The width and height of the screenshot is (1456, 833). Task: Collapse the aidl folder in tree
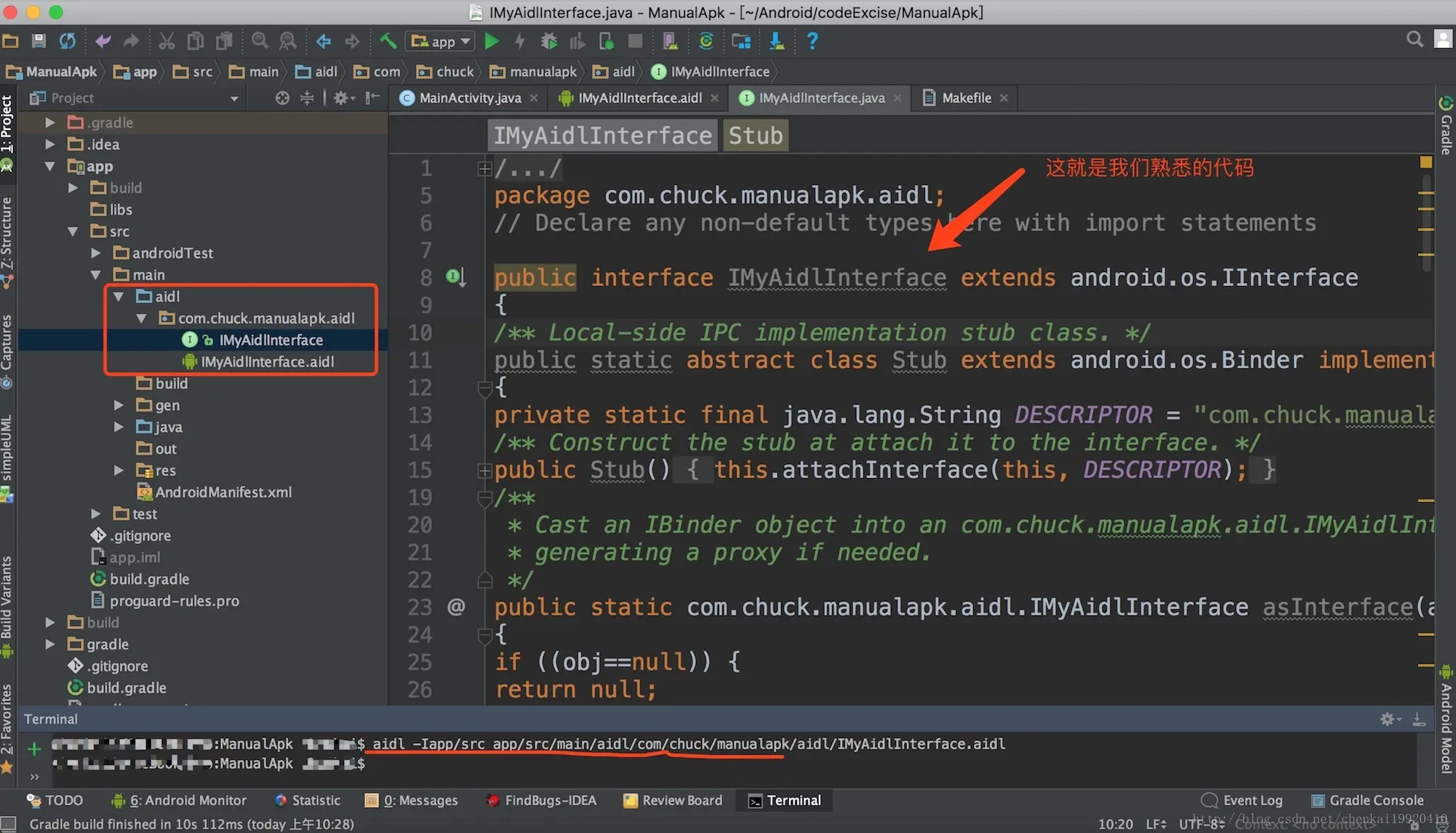119,296
